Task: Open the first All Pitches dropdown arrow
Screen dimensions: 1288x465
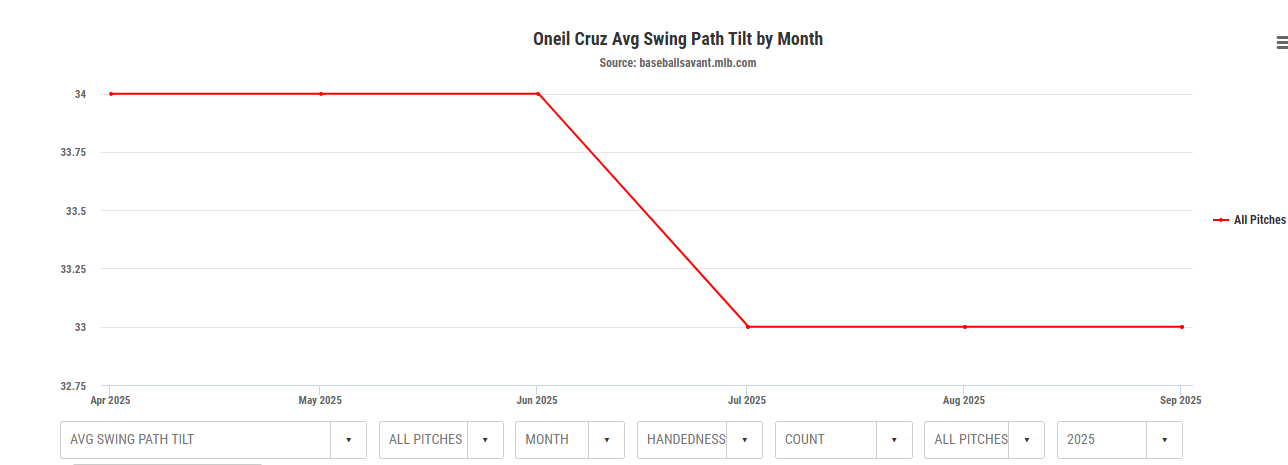Action: click(485, 440)
